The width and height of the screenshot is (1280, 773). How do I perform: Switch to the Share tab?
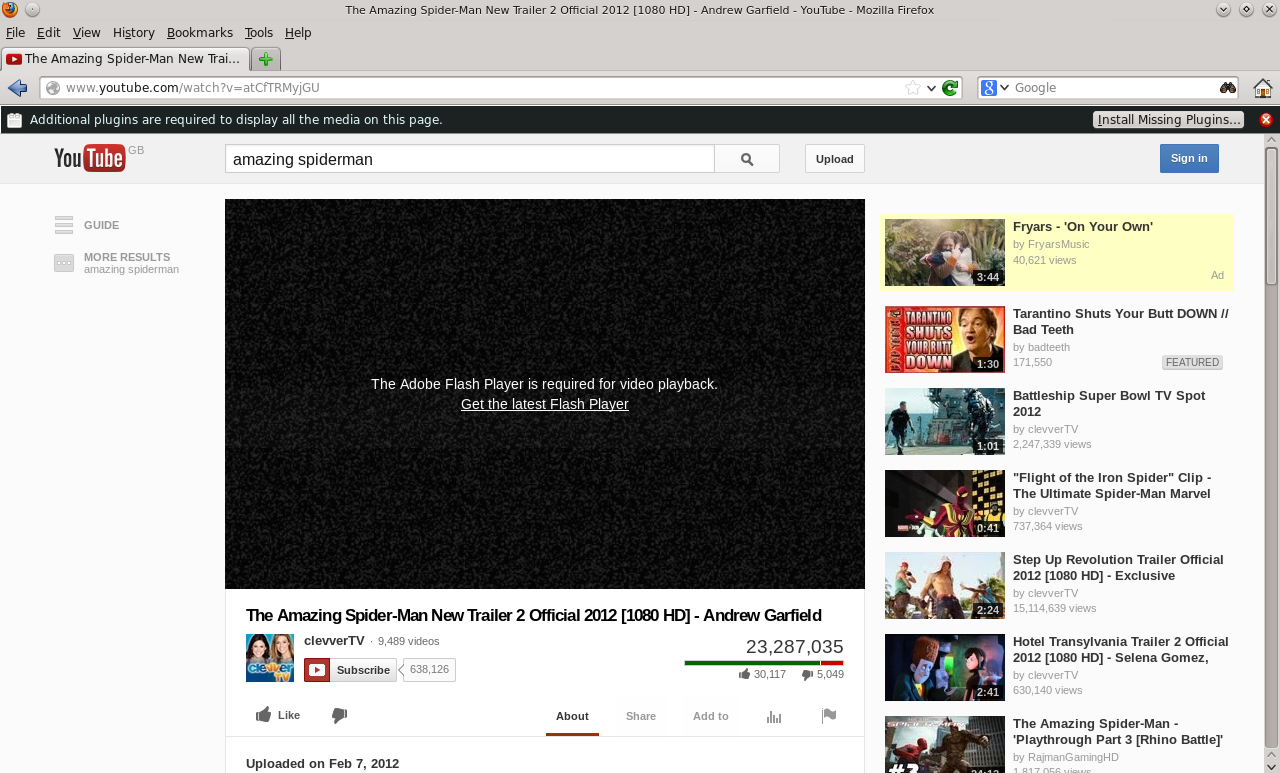point(641,716)
